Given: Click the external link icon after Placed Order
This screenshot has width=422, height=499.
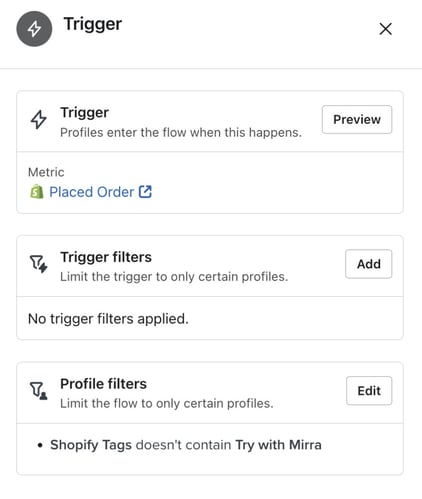Looking at the screenshot, I should (145, 192).
